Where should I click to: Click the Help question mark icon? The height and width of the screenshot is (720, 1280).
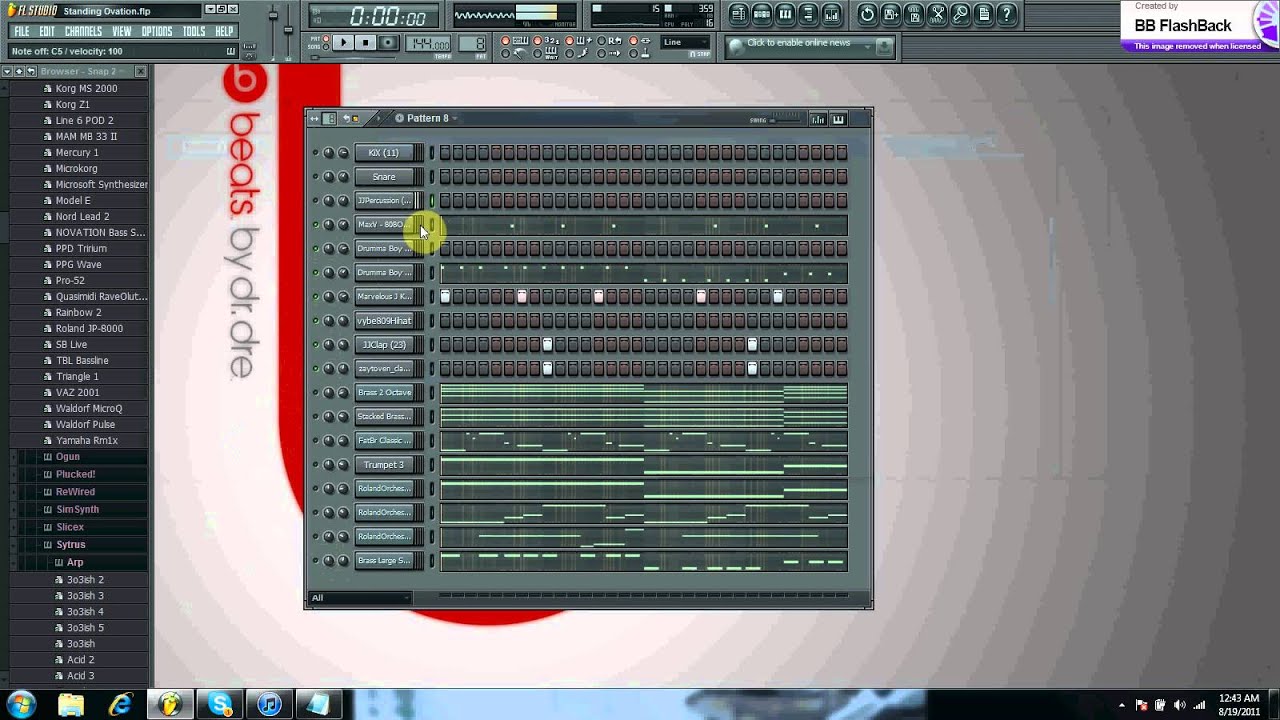1007,14
